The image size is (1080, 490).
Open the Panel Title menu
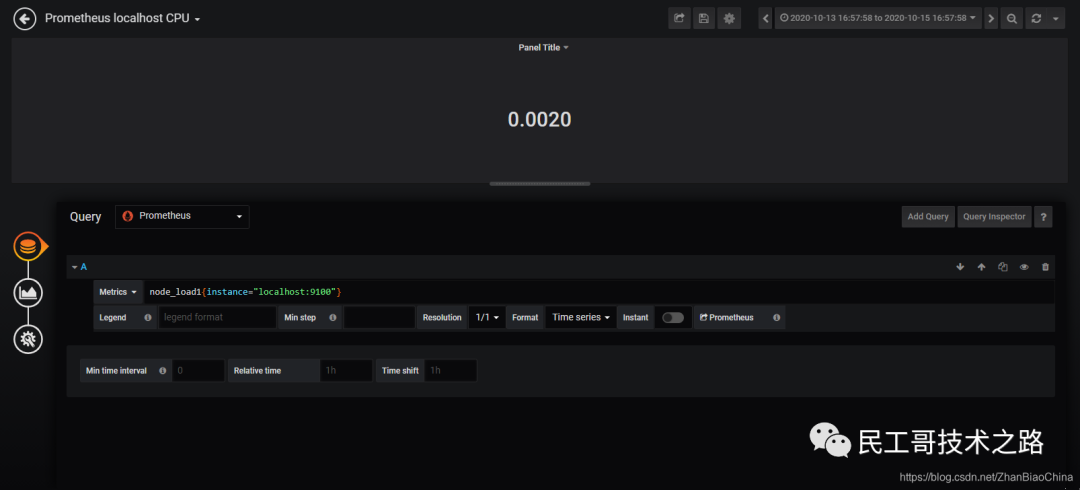(x=543, y=48)
